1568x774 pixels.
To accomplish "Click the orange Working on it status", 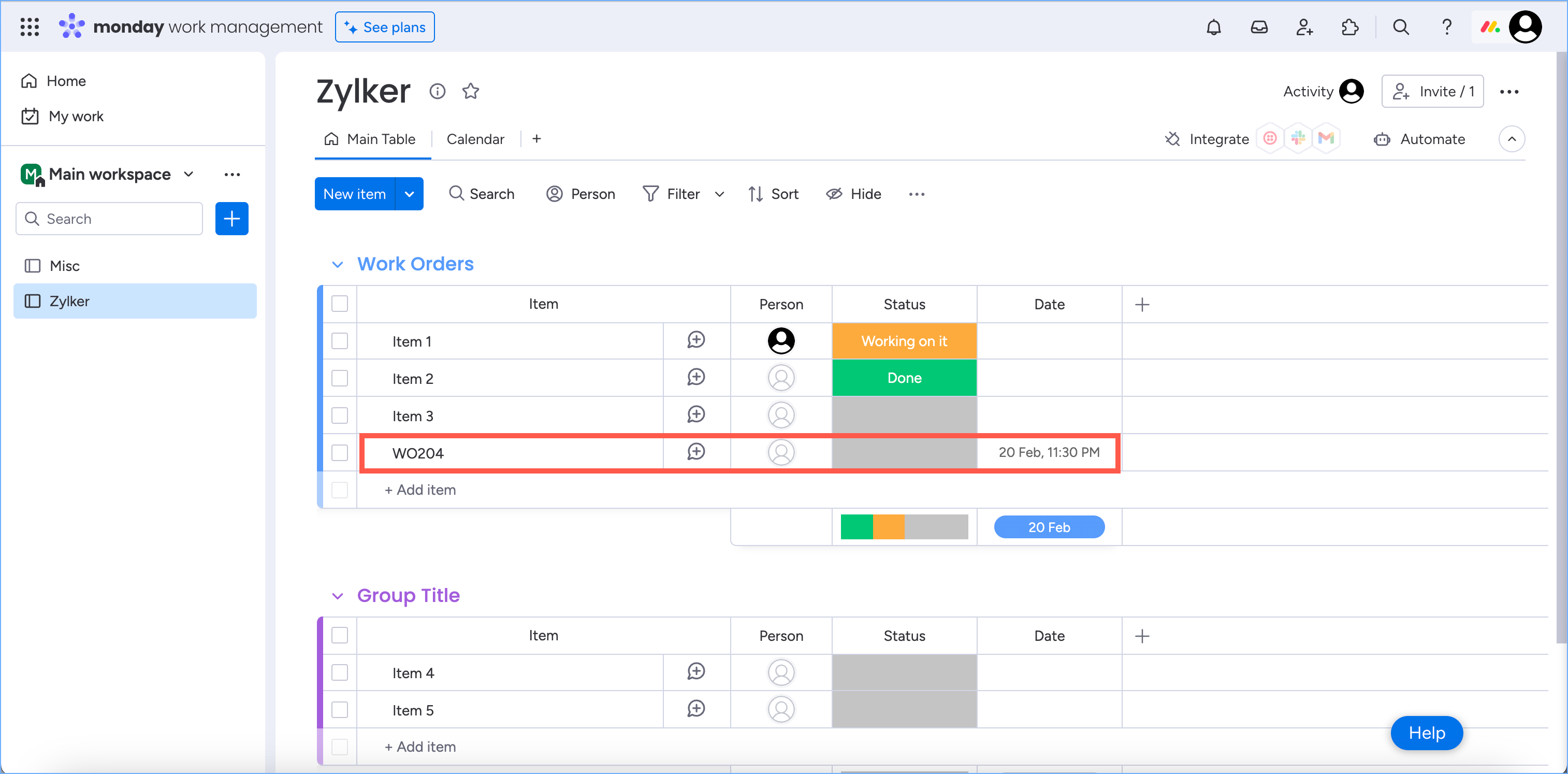I will coord(904,341).
